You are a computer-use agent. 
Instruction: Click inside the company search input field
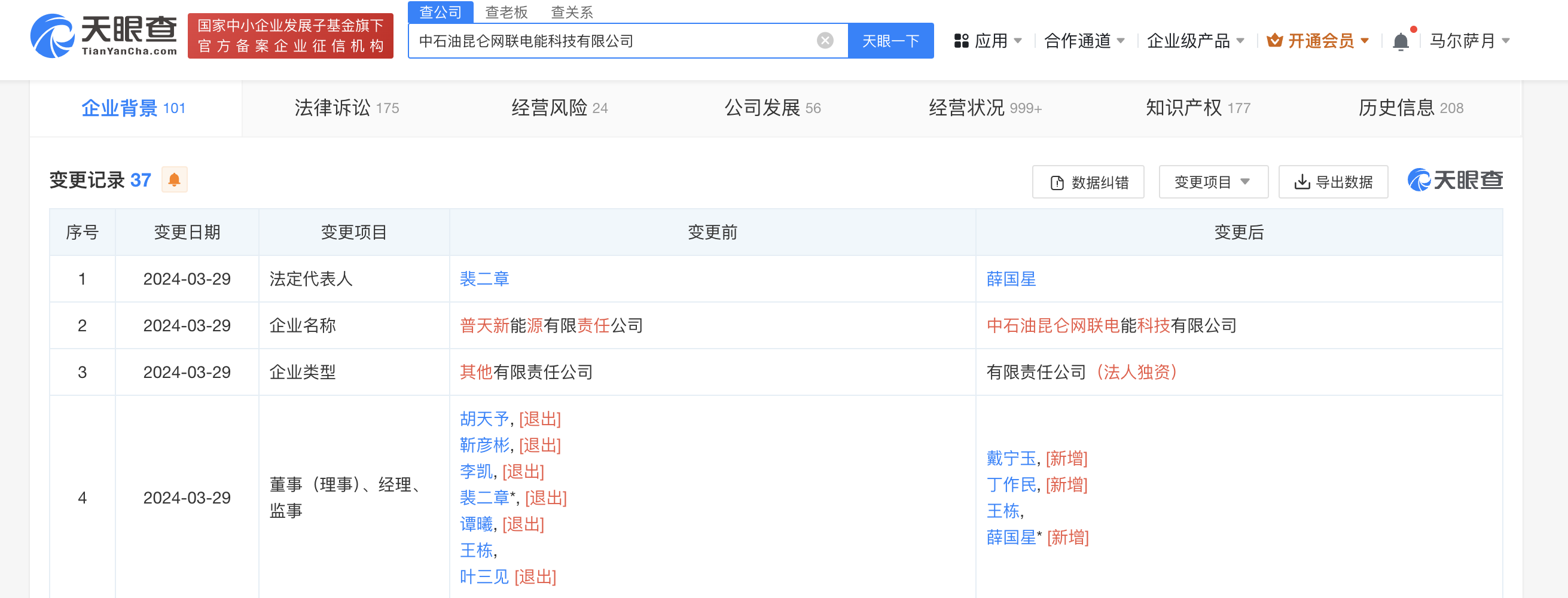(609, 40)
